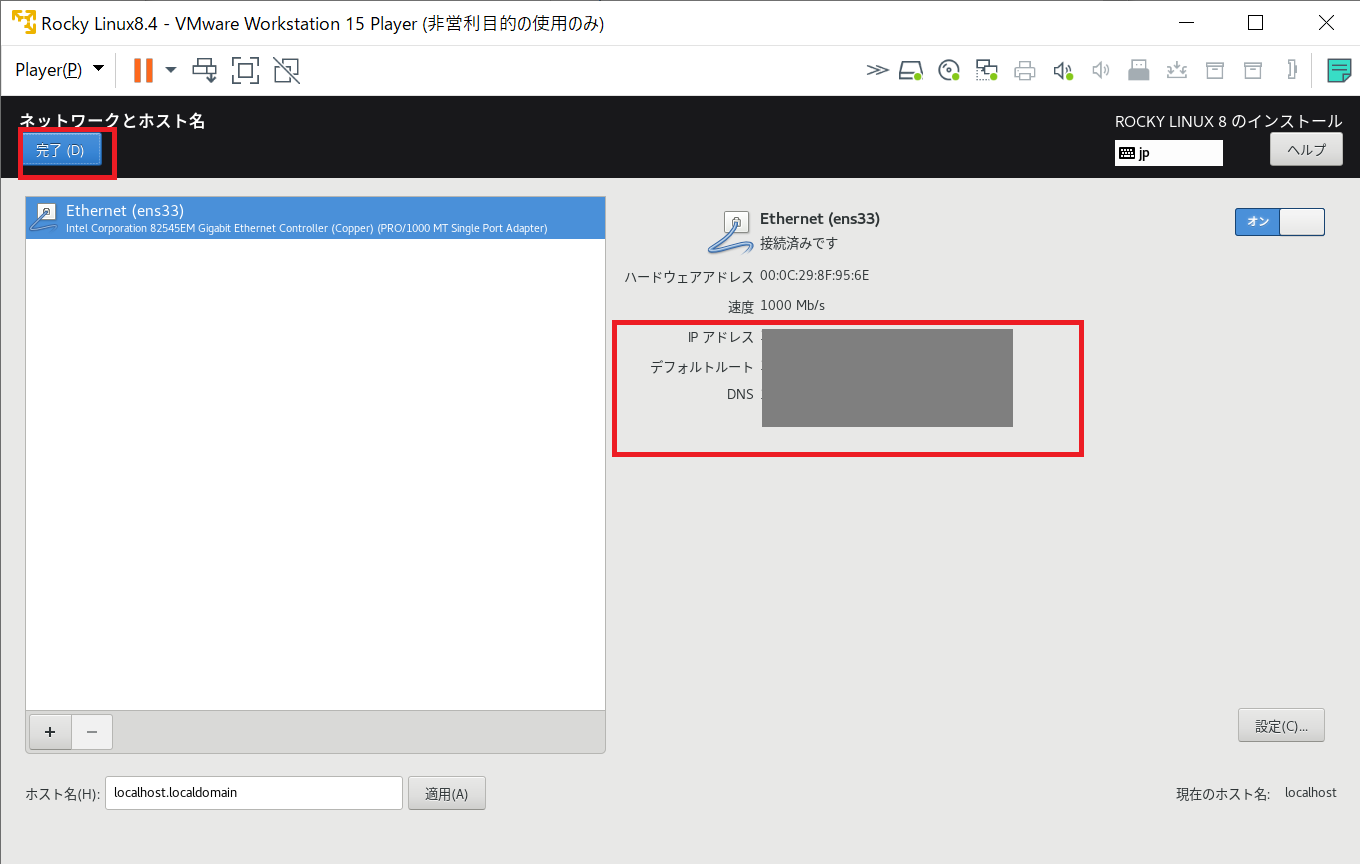This screenshot has width=1360, height=864.
Task: Open the green notes message icon
Action: pyautogui.click(x=1339, y=70)
